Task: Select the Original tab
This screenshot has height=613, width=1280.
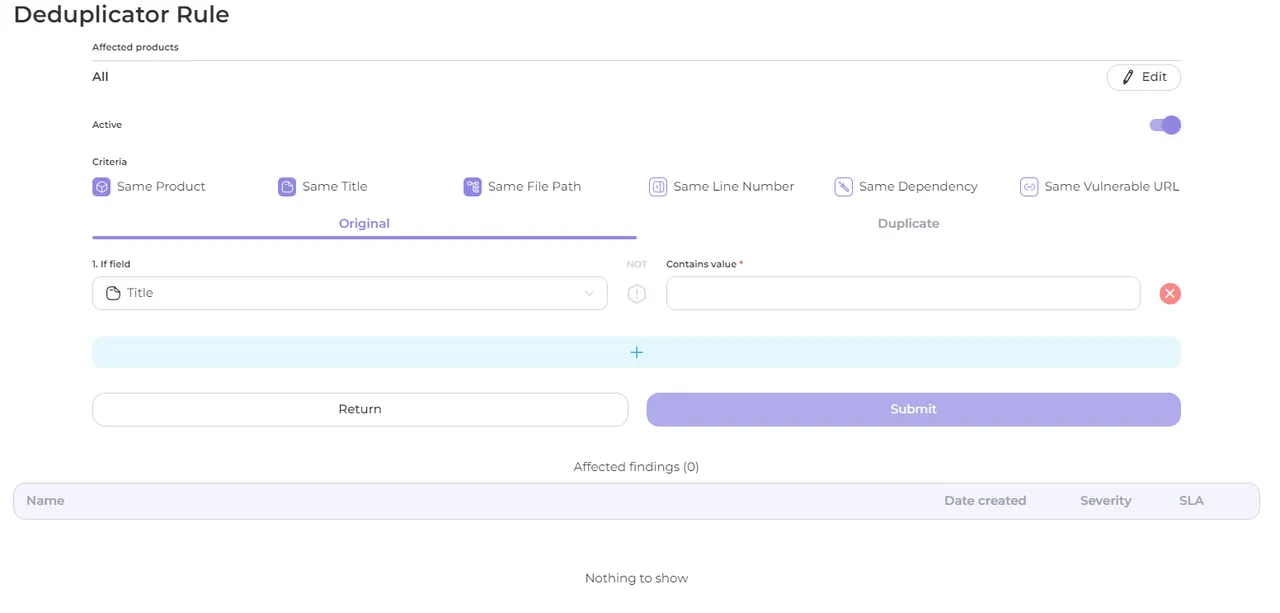Action: pyautogui.click(x=364, y=224)
